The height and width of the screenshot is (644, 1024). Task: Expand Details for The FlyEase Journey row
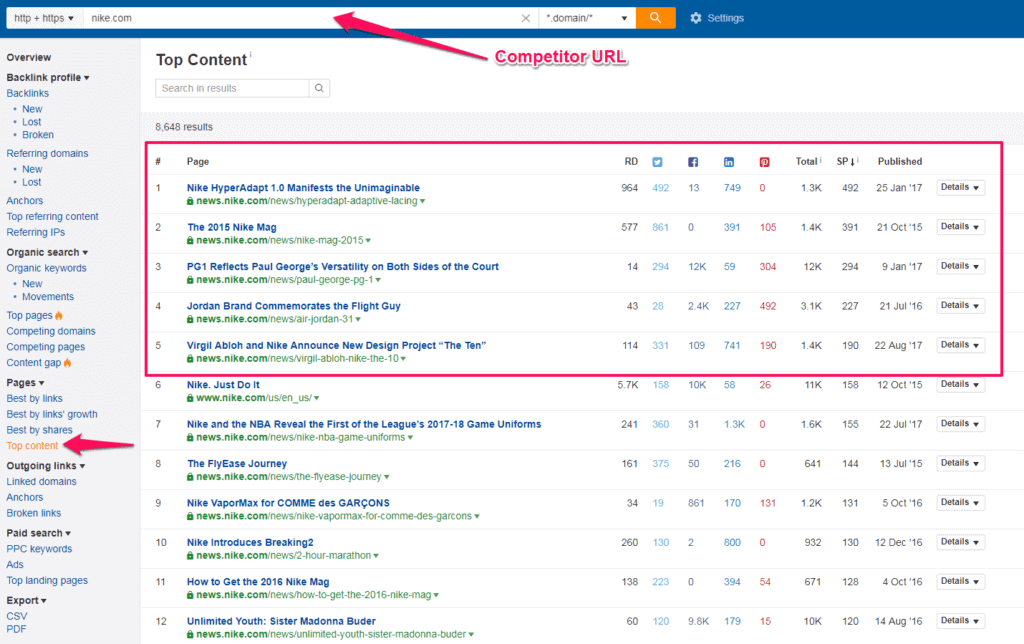pos(960,463)
